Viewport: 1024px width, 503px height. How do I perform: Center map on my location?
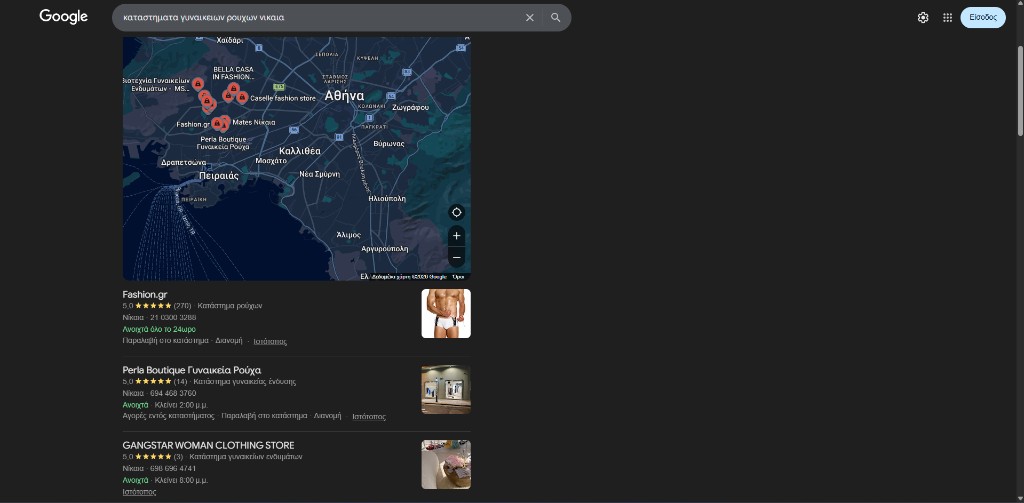pyautogui.click(x=456, y=212)
